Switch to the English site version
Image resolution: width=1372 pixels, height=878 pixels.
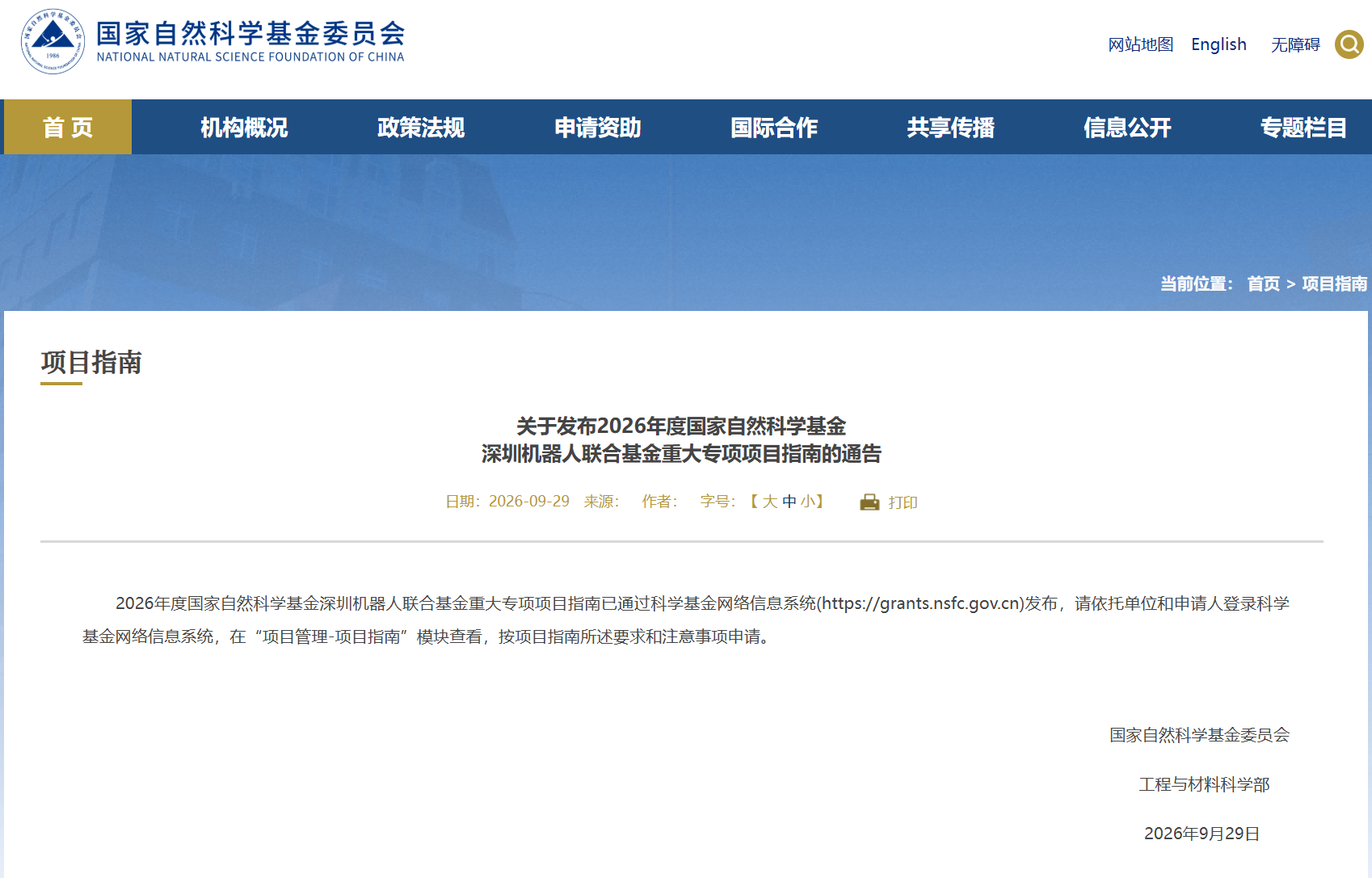[x=1218, y=44]
